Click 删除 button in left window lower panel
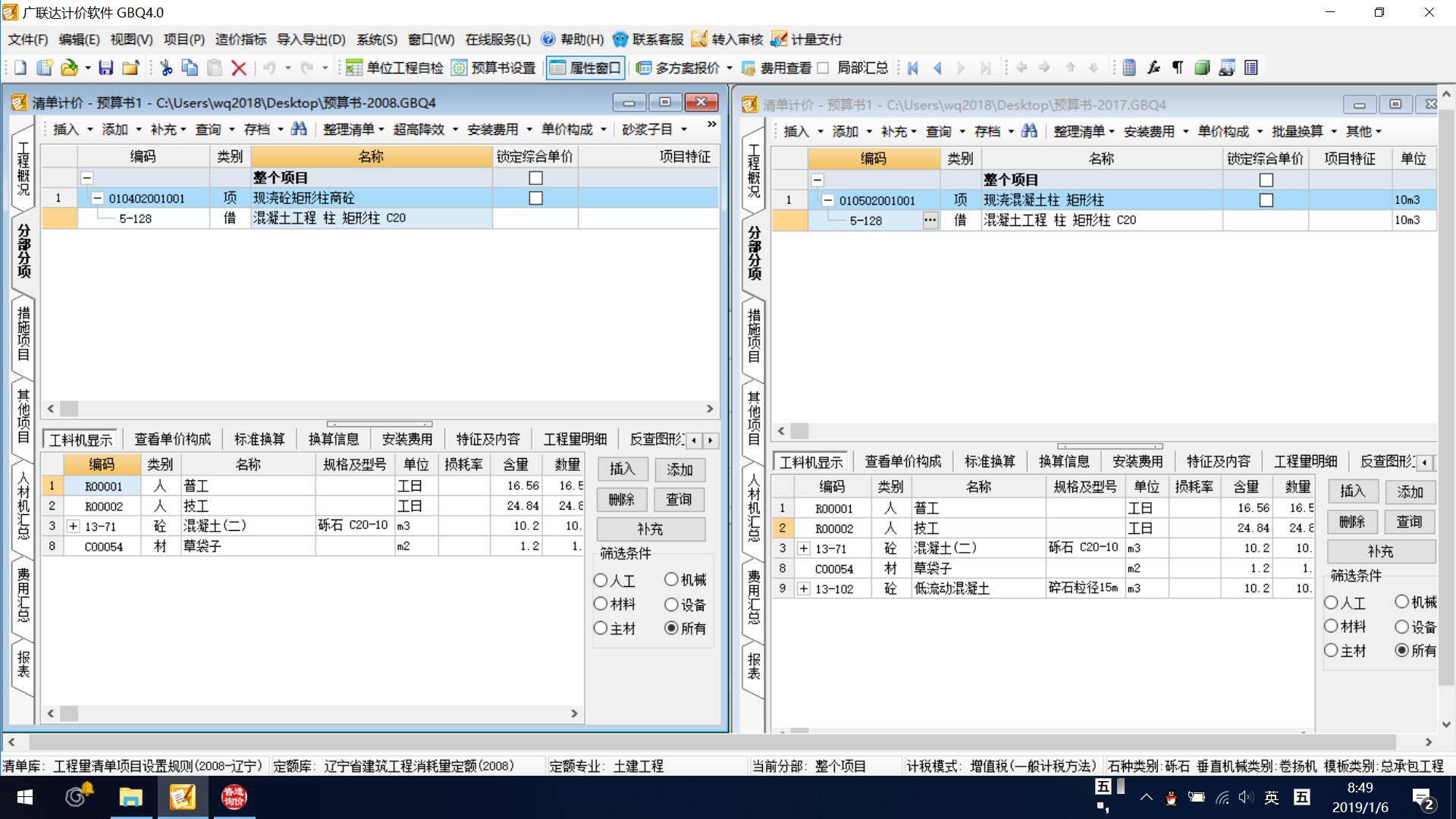Viewport: 1456px width, 819px height. coord(622,500)
